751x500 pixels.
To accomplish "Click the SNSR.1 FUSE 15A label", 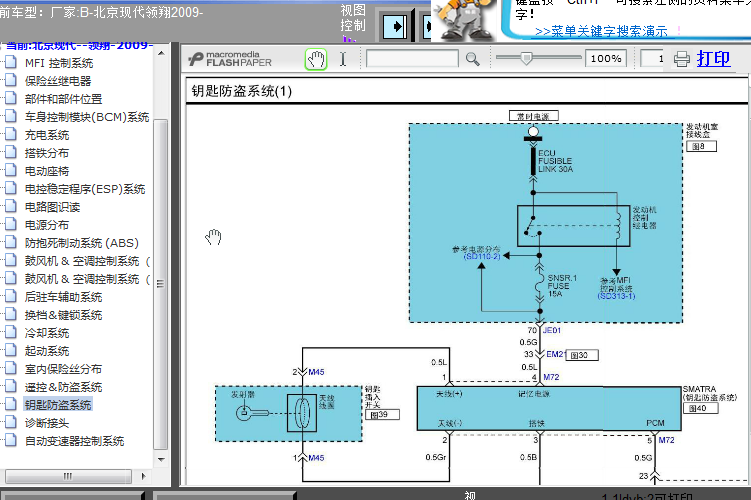I will coord(562,286).
